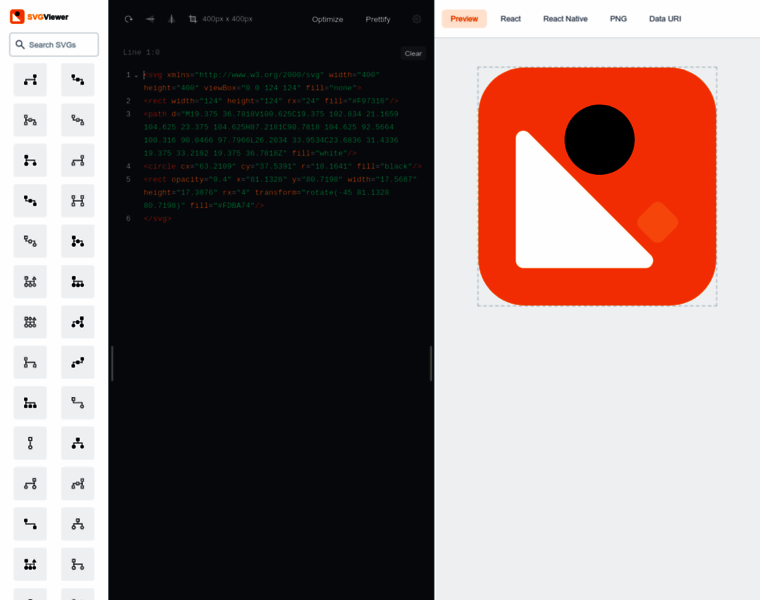Click line number 4 in the gutter
The width and height of the screenshot is (760, 600).
[128, 166]
